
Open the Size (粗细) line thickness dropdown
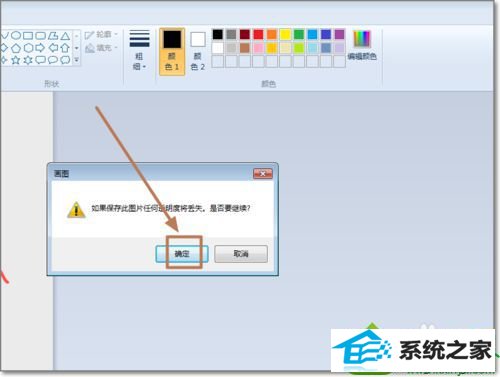point(139,50)
